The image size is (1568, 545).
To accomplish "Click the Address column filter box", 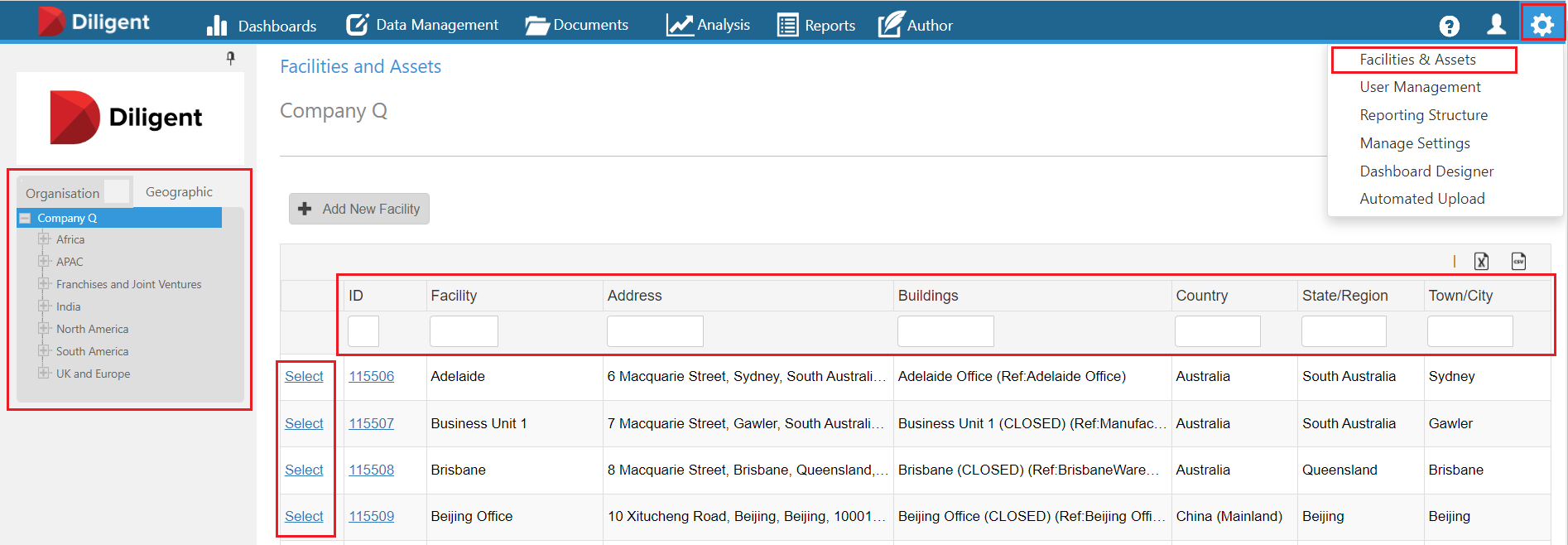I will coord(655,331).
